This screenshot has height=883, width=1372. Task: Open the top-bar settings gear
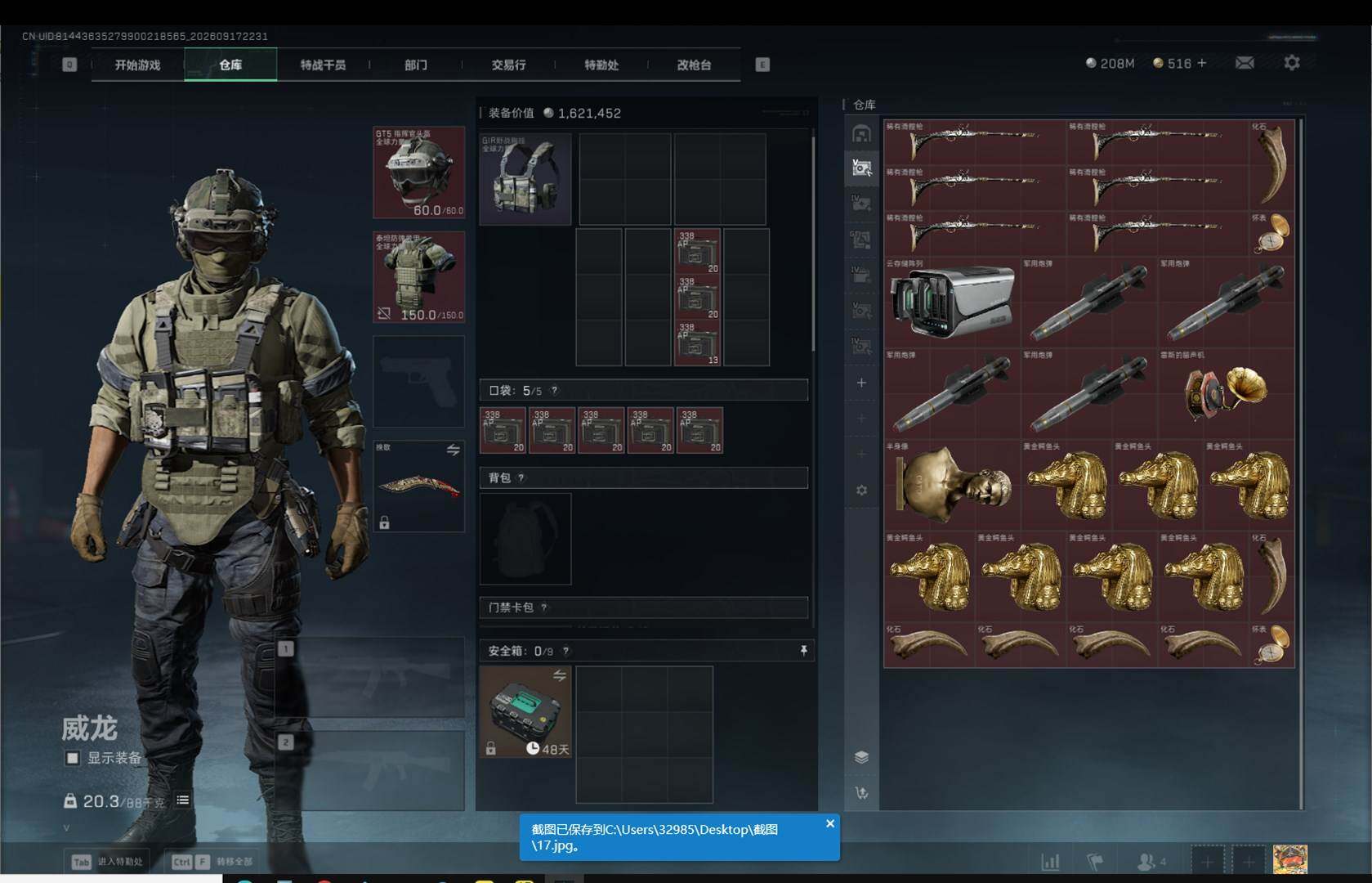1292,63
